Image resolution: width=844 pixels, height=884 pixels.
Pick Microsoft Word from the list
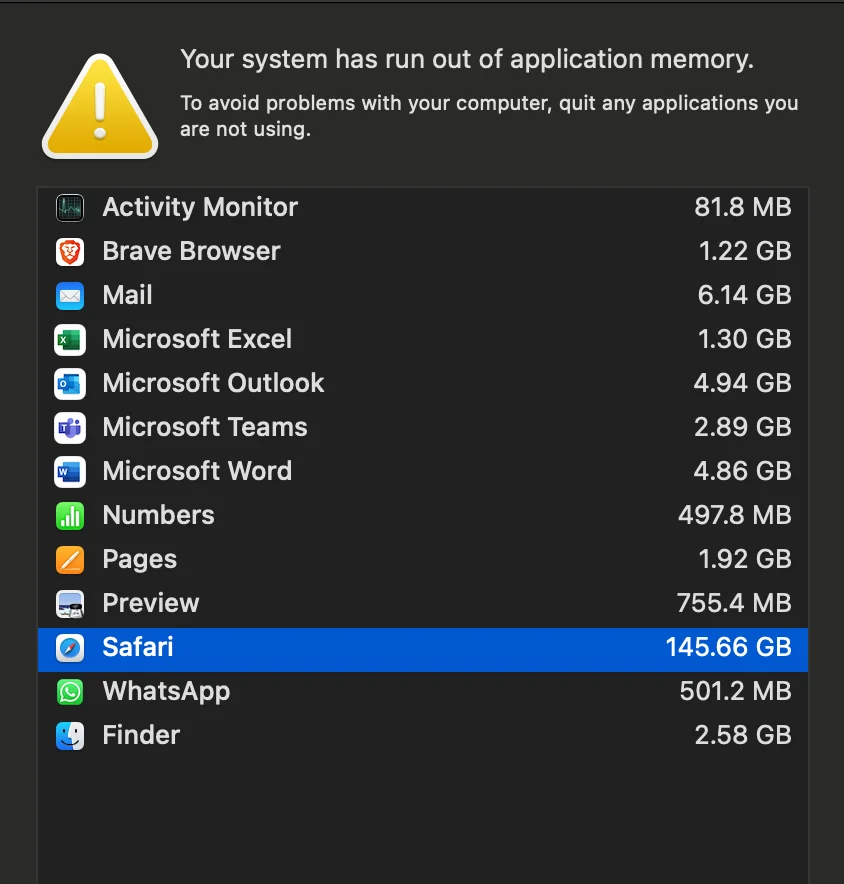click(x=197, y=471)
